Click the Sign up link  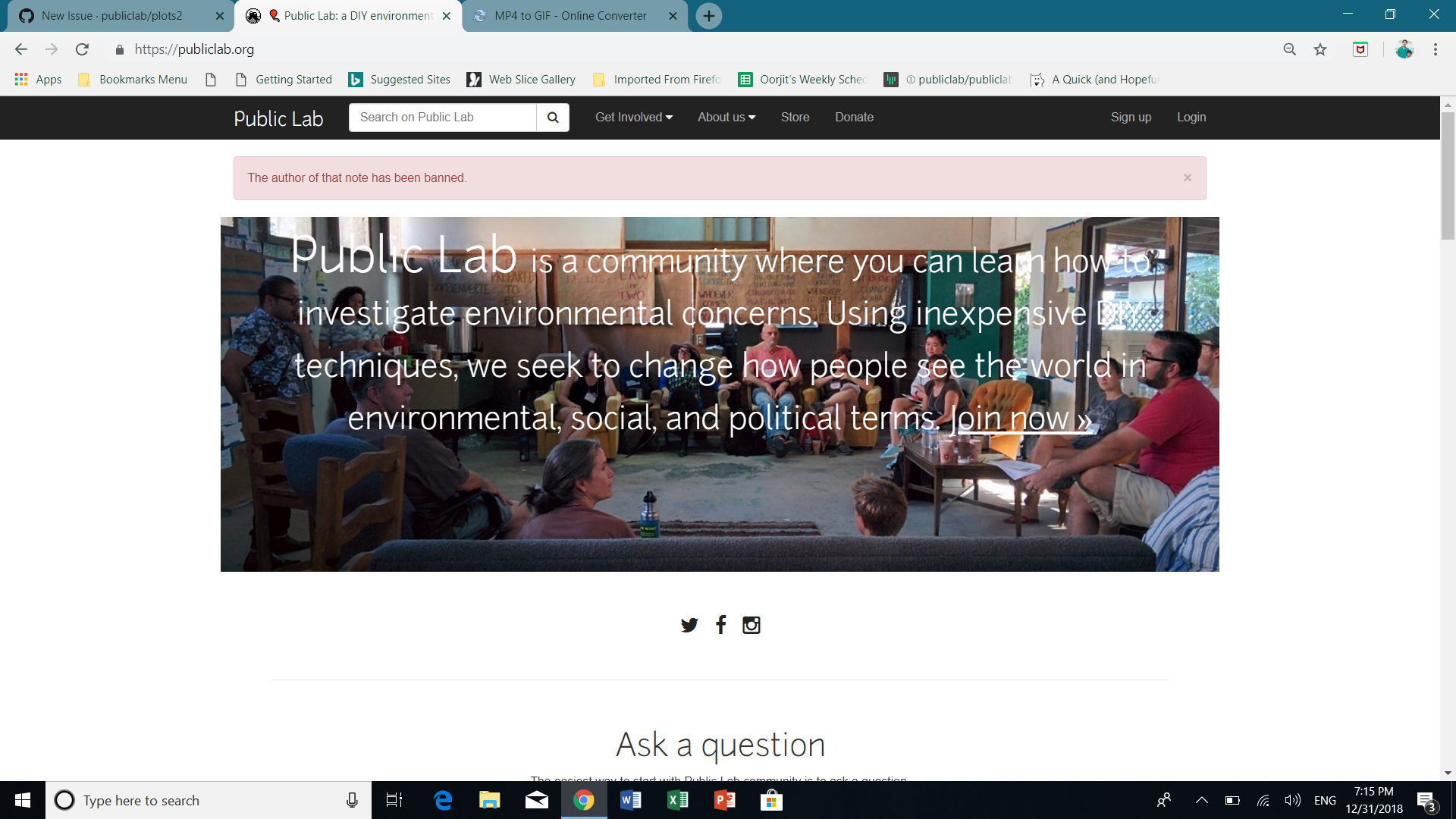coord(1131,117)
